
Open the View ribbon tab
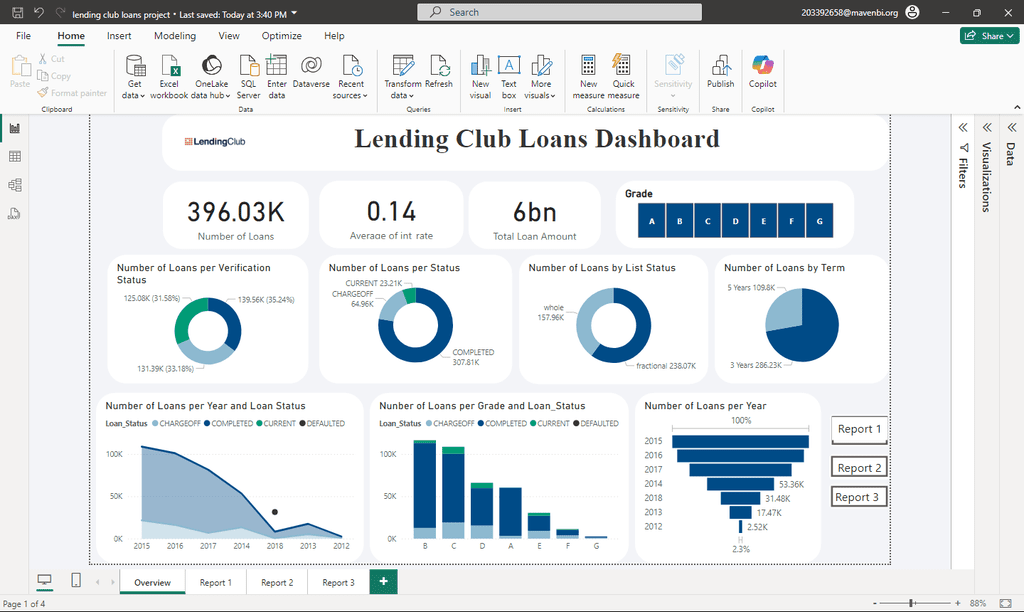pyautogui.click(x=229, y=36)
